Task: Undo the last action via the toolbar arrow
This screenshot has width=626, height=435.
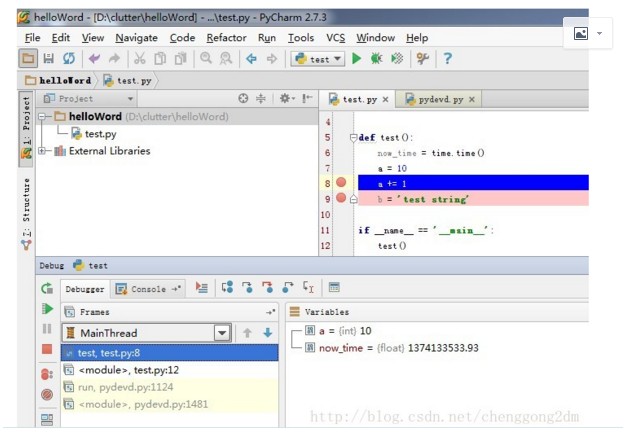Action: click(94, 59)
